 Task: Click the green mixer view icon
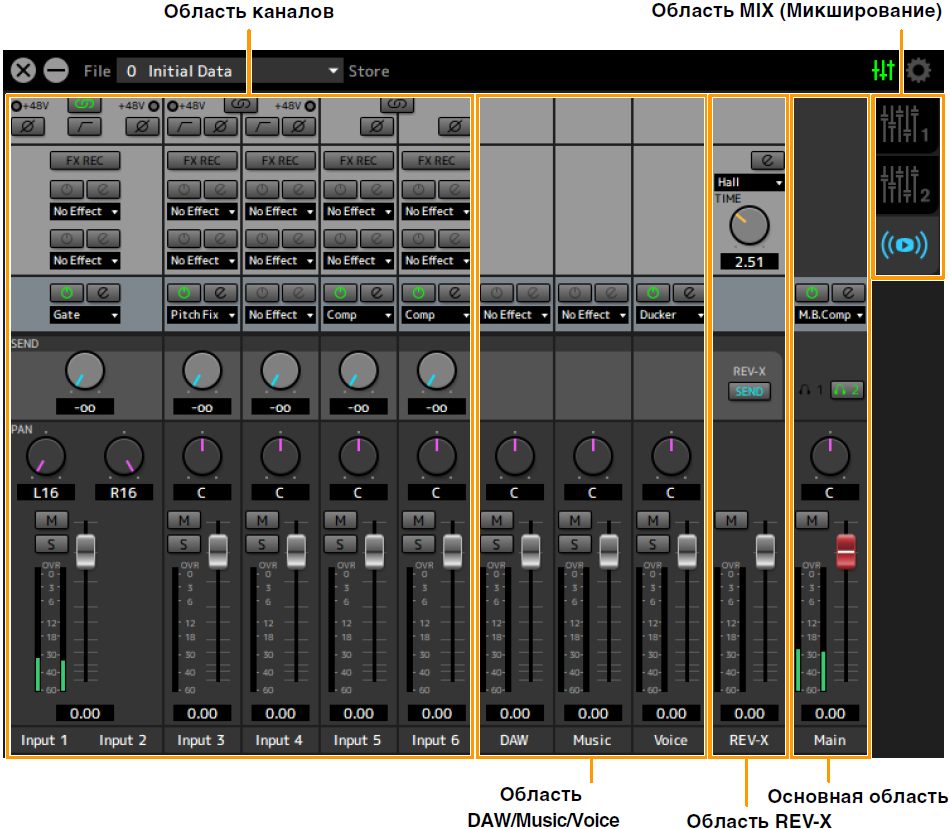click(x=883, y=71)
